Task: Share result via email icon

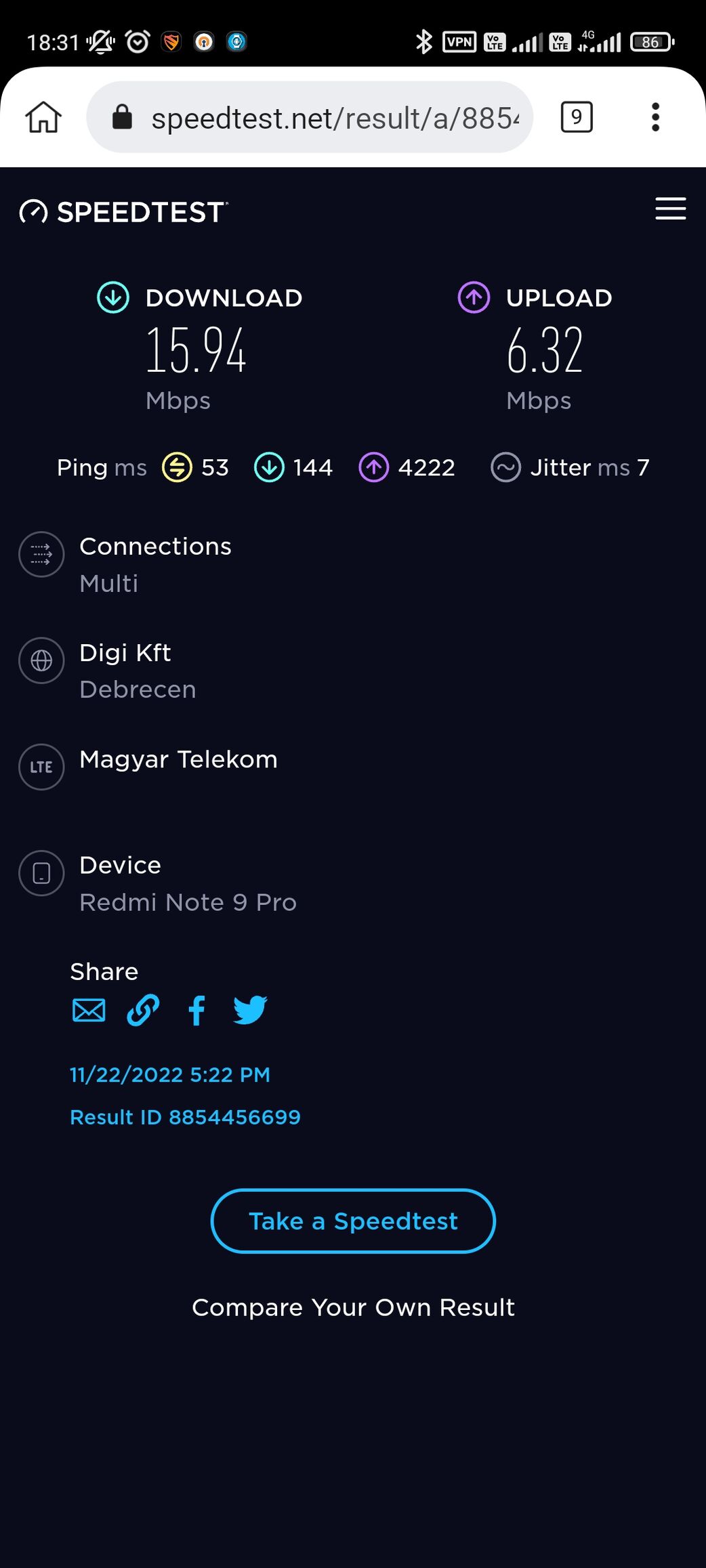Action: (x=89, y=1011)
